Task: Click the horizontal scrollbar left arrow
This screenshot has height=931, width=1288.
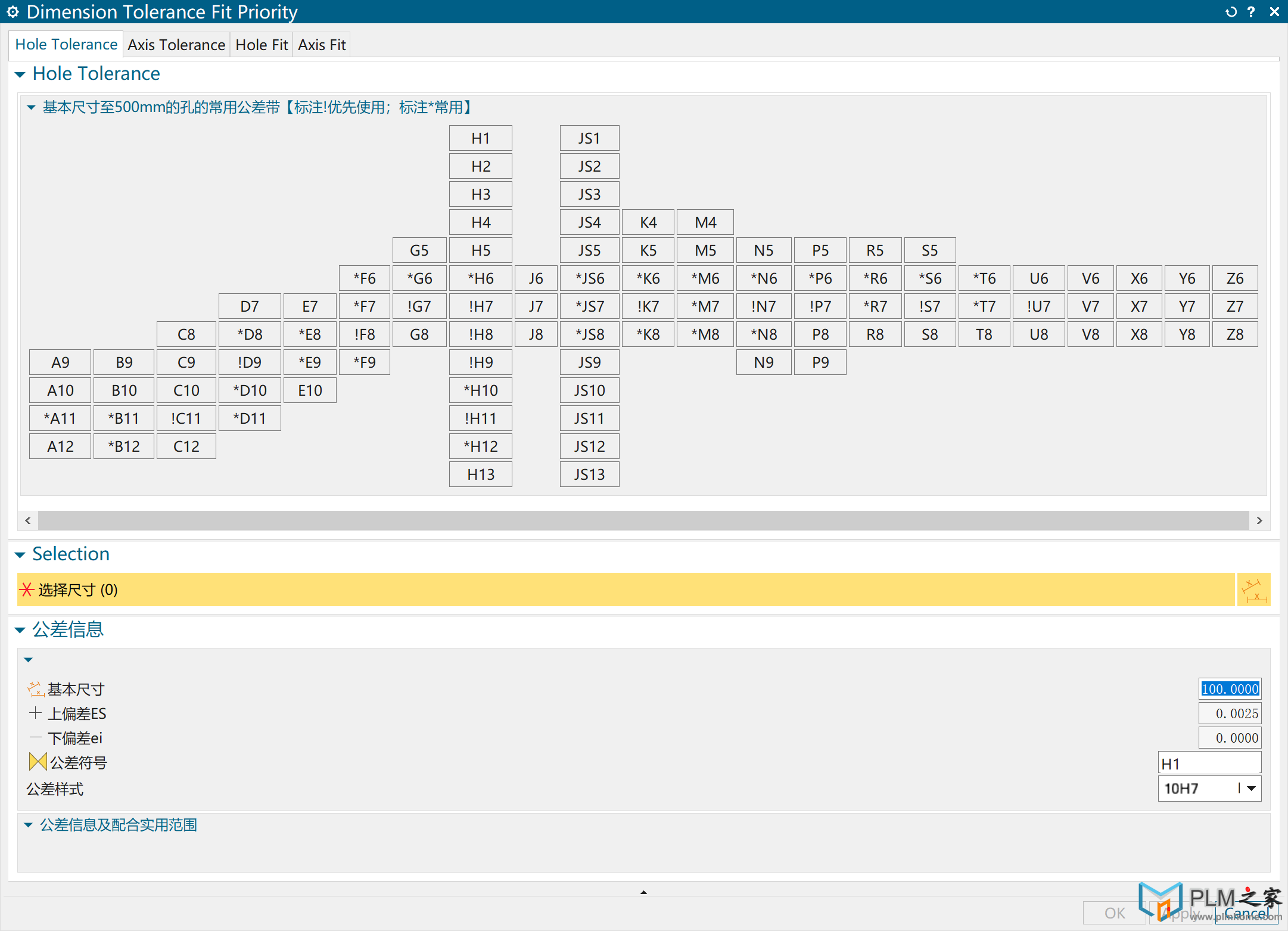Action: click(x=27, y=520)
